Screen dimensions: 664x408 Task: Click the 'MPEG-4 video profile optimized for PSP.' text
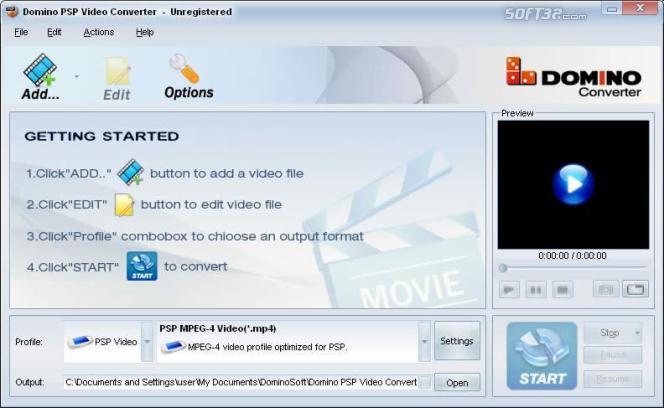tap(267, 347)
